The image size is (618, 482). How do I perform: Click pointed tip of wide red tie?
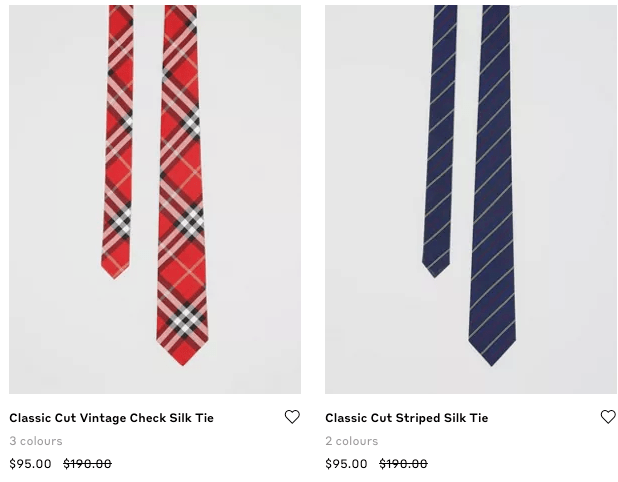(x=181, y=360)
